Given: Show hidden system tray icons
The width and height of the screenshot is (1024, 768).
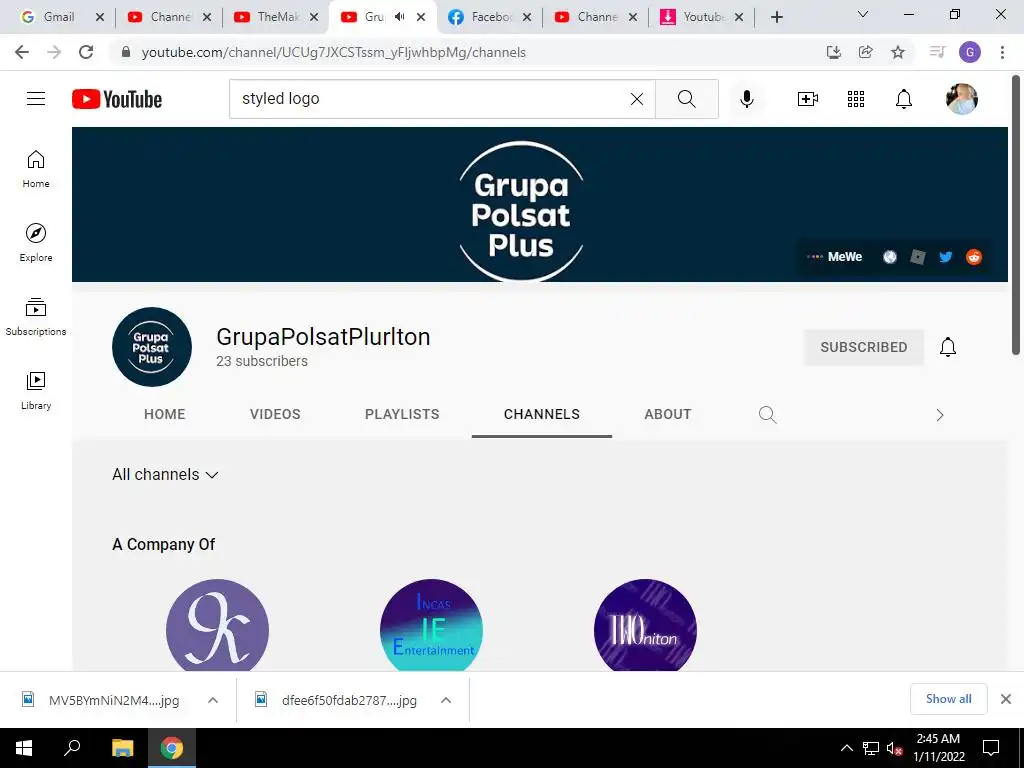Looking at the screenshot, I should [x=846, y=748].
